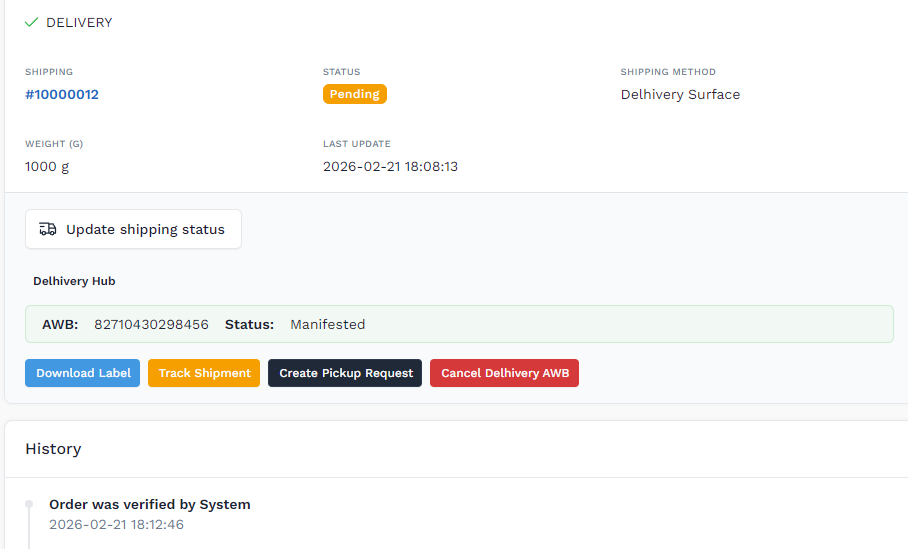Select AWB number 82710430298456
This screenshot has height=549, width=908.
click(x=151, y=324)
